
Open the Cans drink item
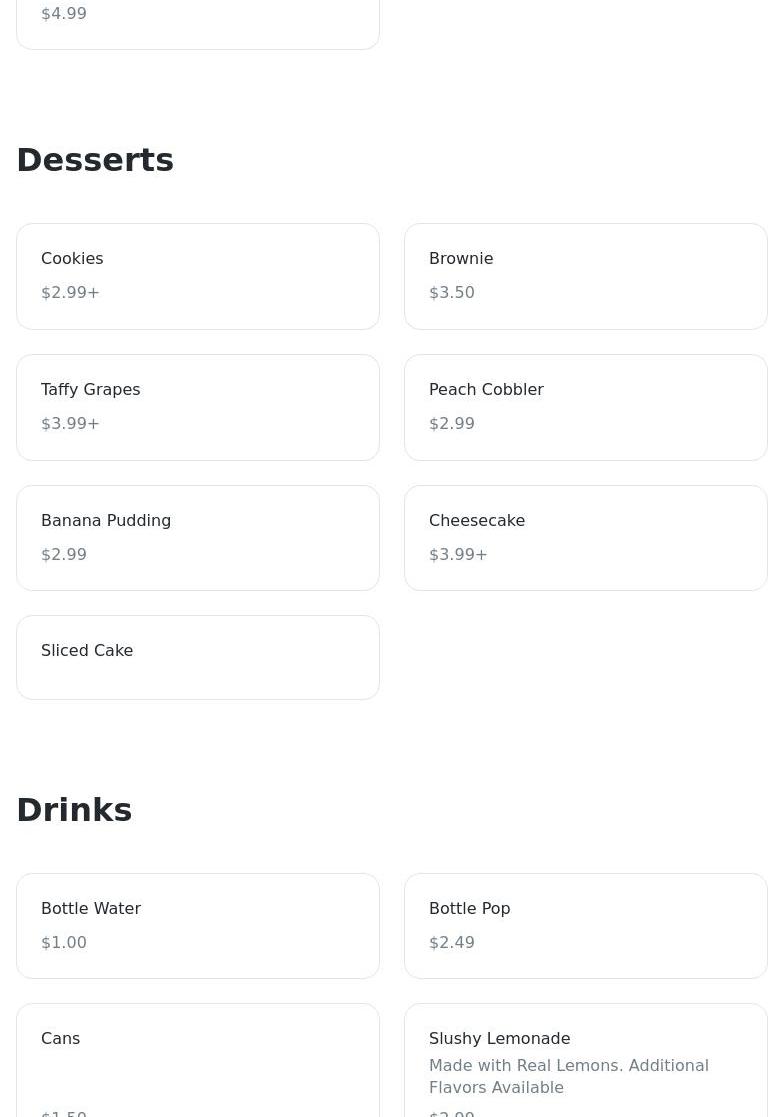(x=198, y=1062)
